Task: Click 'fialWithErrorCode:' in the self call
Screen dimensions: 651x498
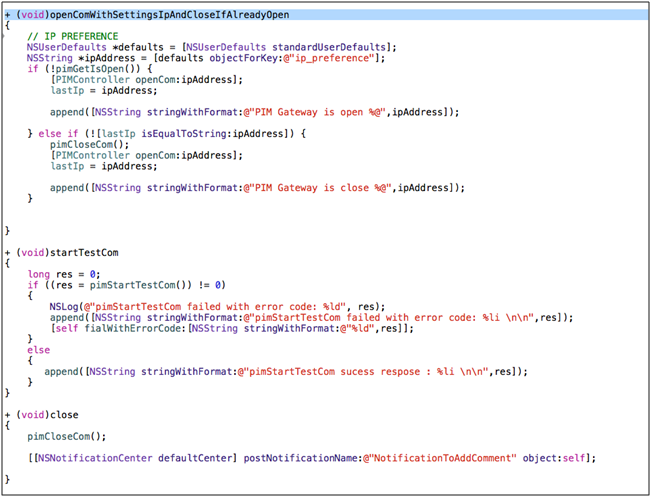Action: tap(135, 328)
